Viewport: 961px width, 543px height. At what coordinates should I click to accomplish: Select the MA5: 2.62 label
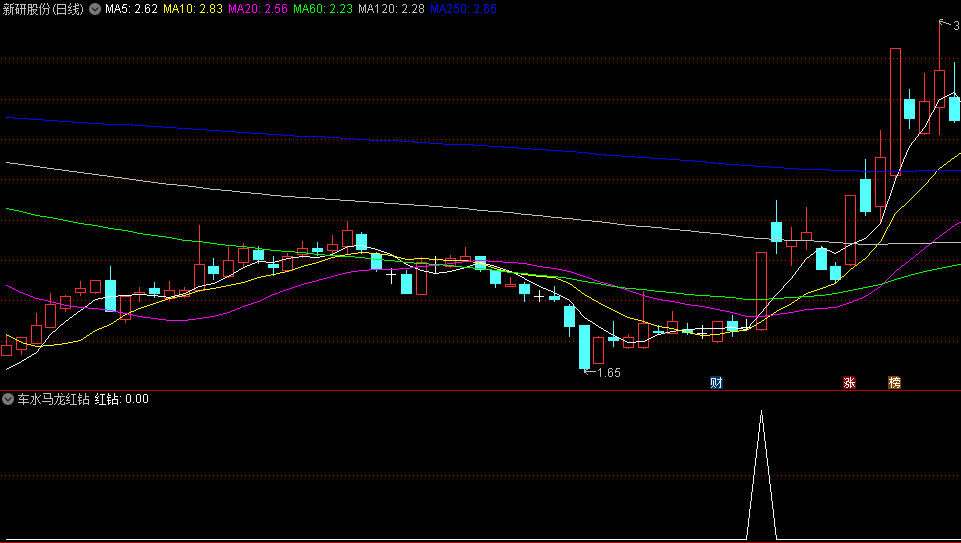pos(131,9)
